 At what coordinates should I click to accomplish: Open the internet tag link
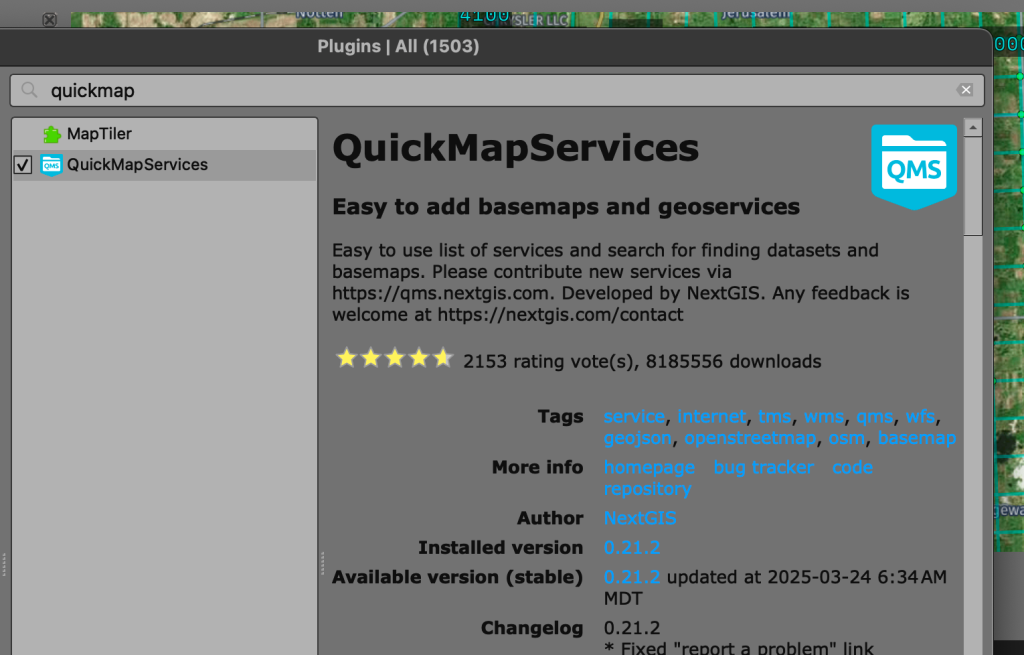[711, 417]
